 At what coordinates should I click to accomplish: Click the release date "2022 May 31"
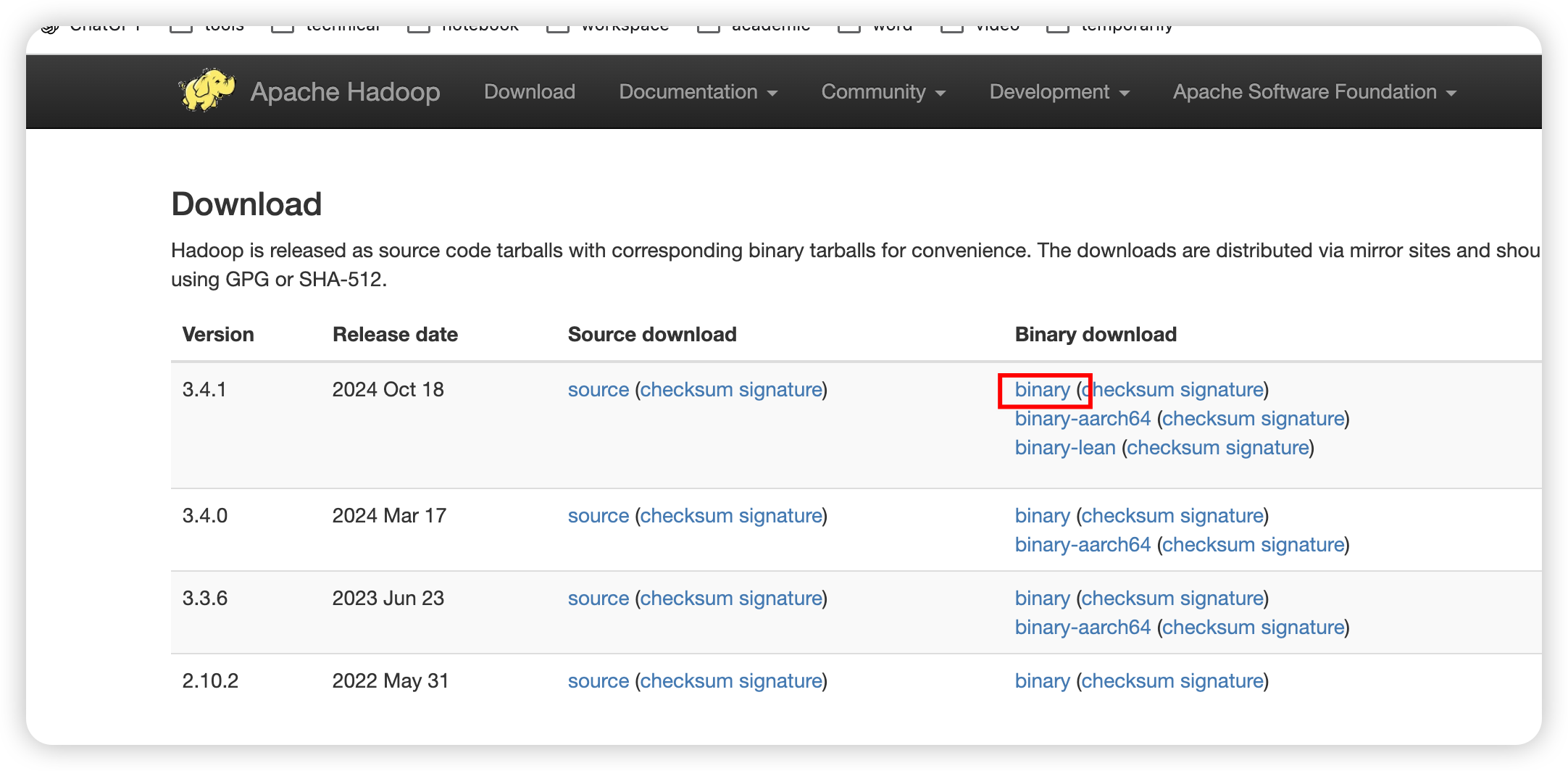tap(391, 681)
